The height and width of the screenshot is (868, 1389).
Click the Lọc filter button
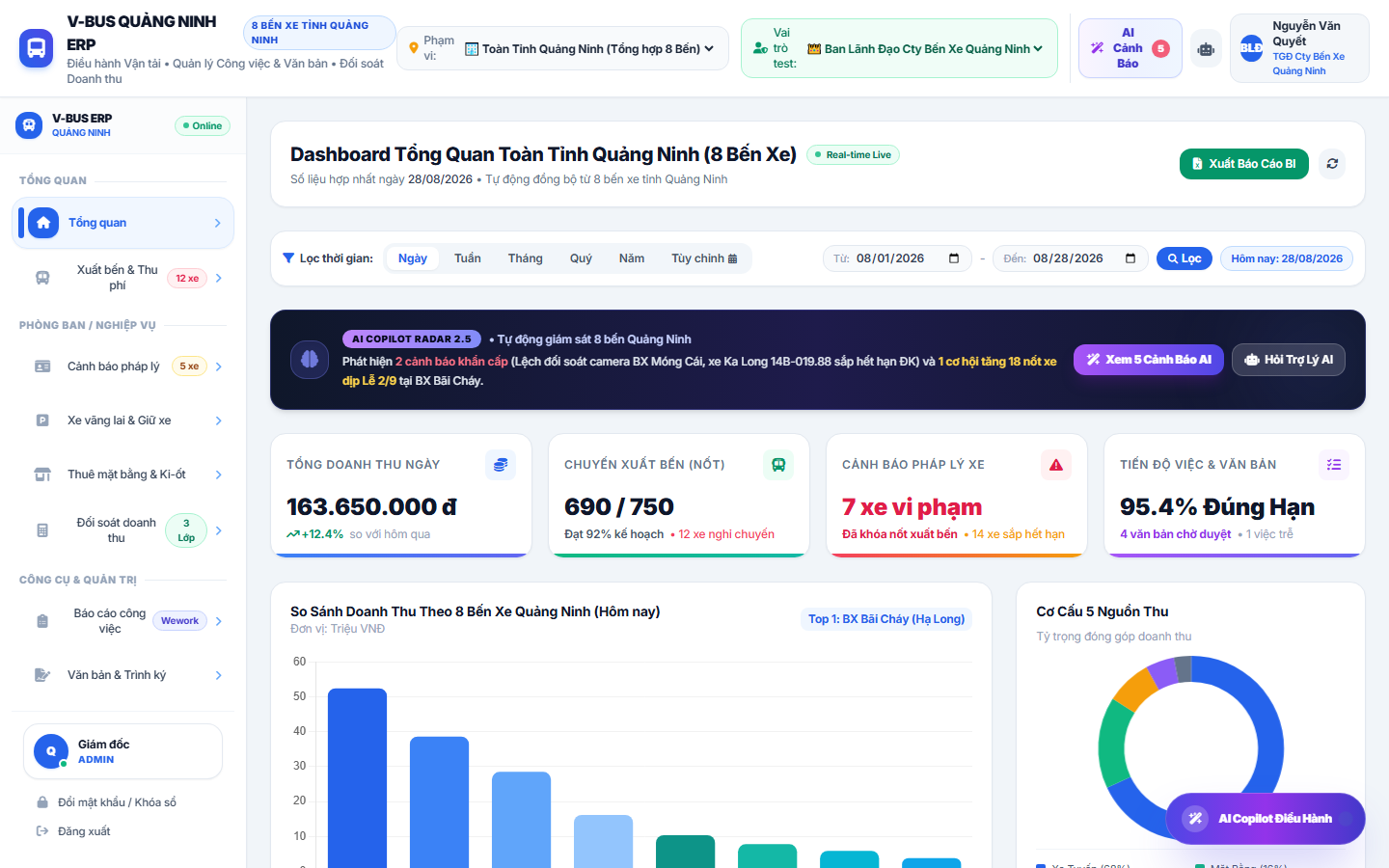pyautogui.click(x=1185, y=258)
